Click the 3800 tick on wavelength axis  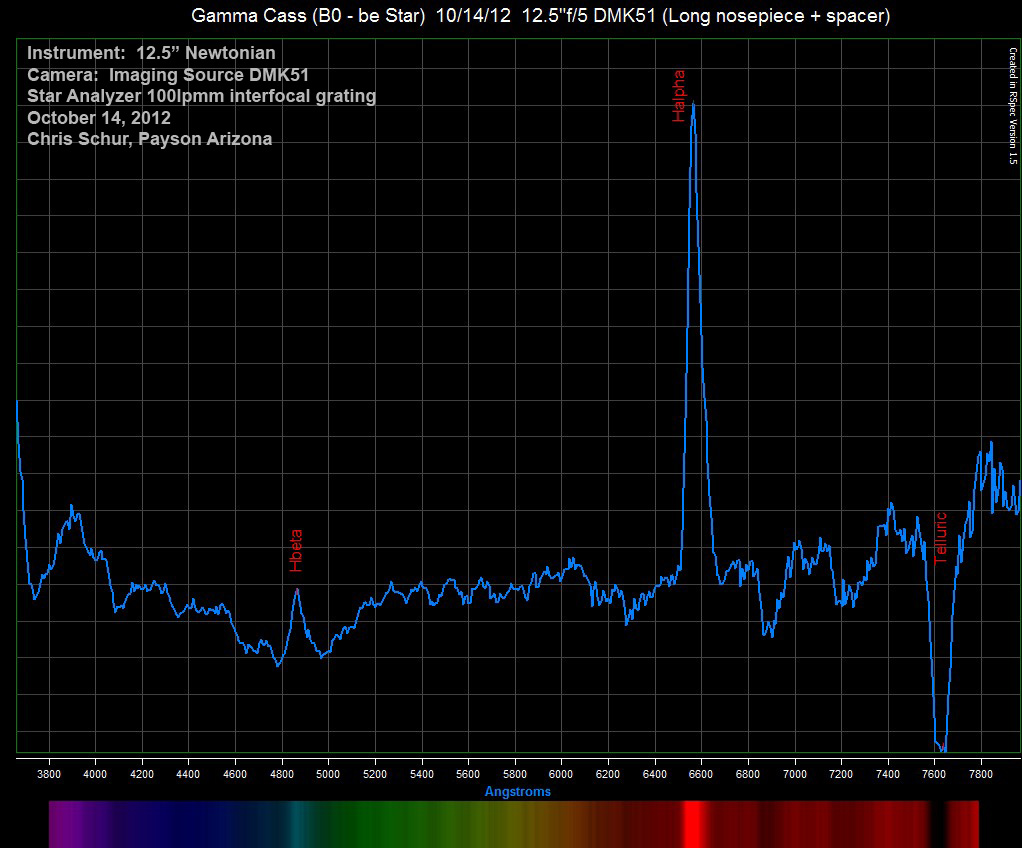49,774
